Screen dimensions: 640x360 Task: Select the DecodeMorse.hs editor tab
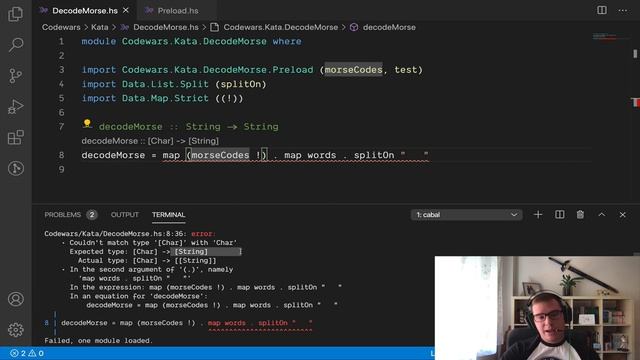[x=84, y=11]
